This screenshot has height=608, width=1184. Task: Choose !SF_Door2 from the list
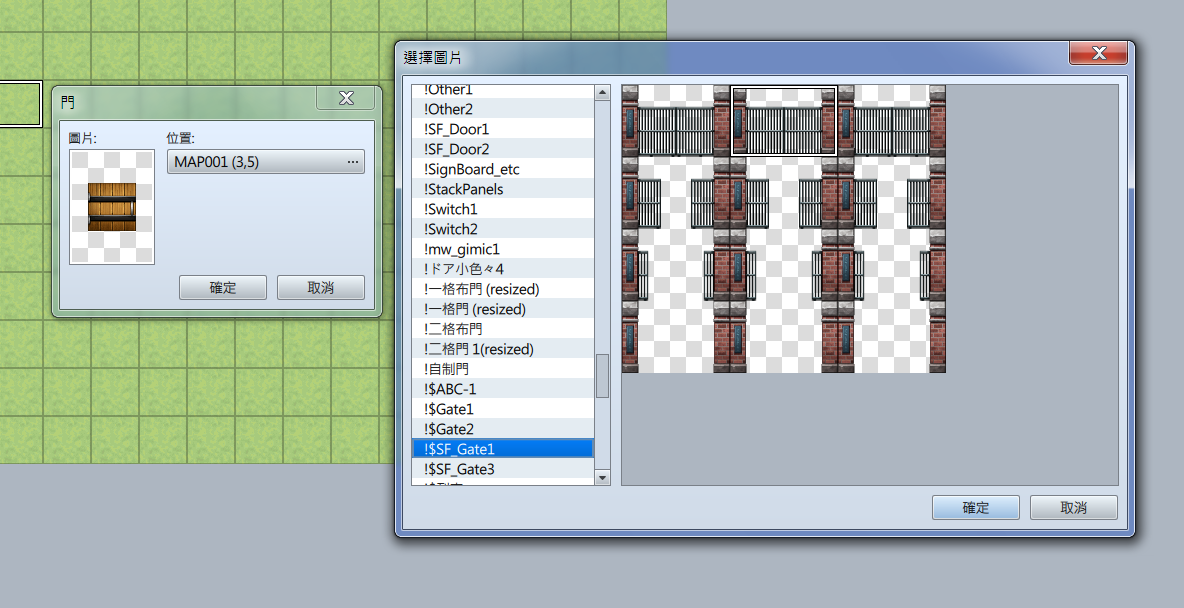(503, 150)
